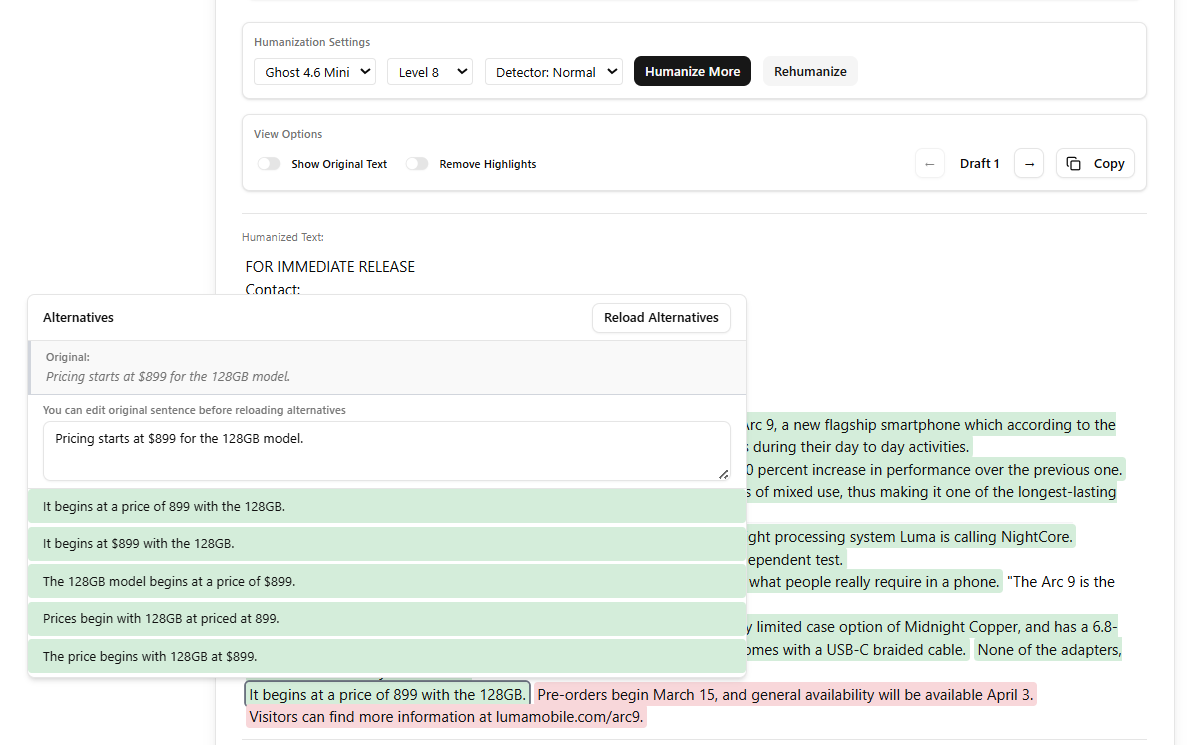Open the Ghost 4.6 Mini model dropdown
The height and width of the screenshot is (745, 1193).
point(314,71)
